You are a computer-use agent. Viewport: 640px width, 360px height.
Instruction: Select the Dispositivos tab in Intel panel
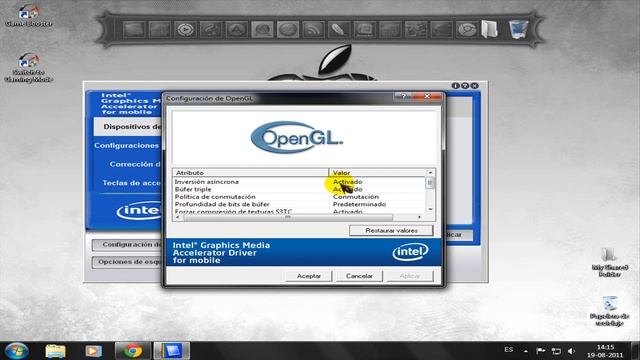pos(128,127)
